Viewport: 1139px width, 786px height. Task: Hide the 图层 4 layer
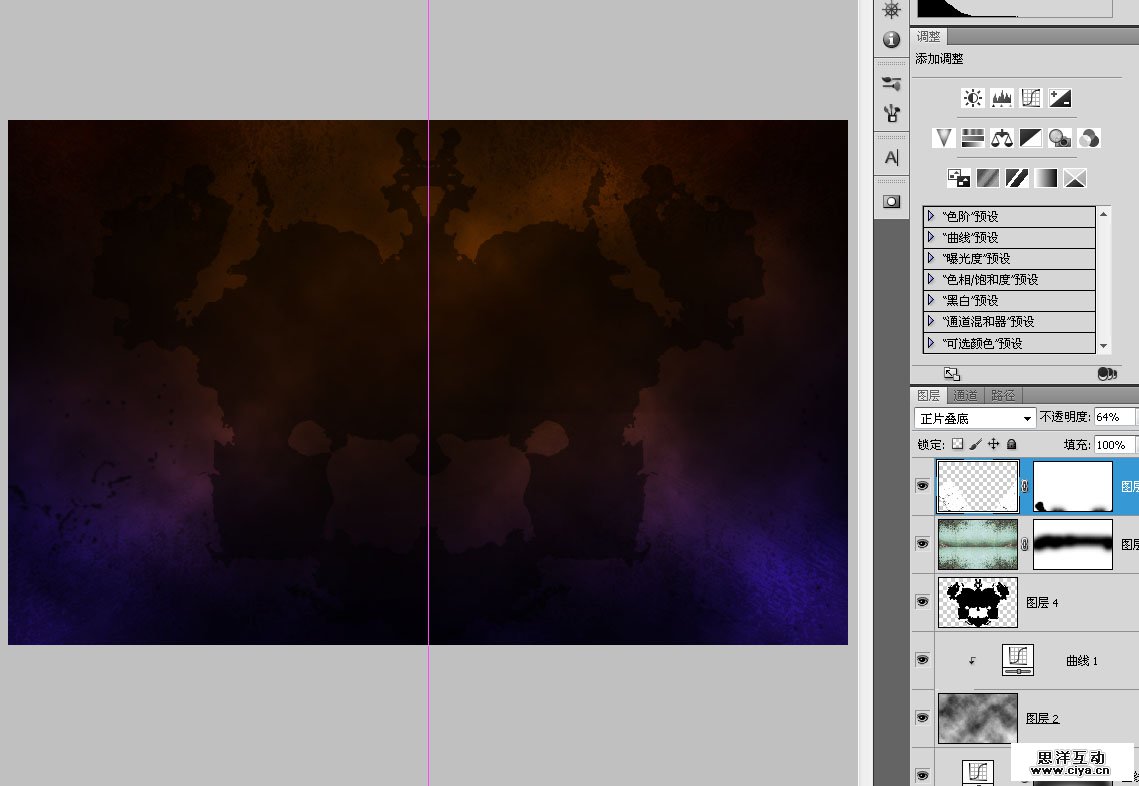coord(922,602)
